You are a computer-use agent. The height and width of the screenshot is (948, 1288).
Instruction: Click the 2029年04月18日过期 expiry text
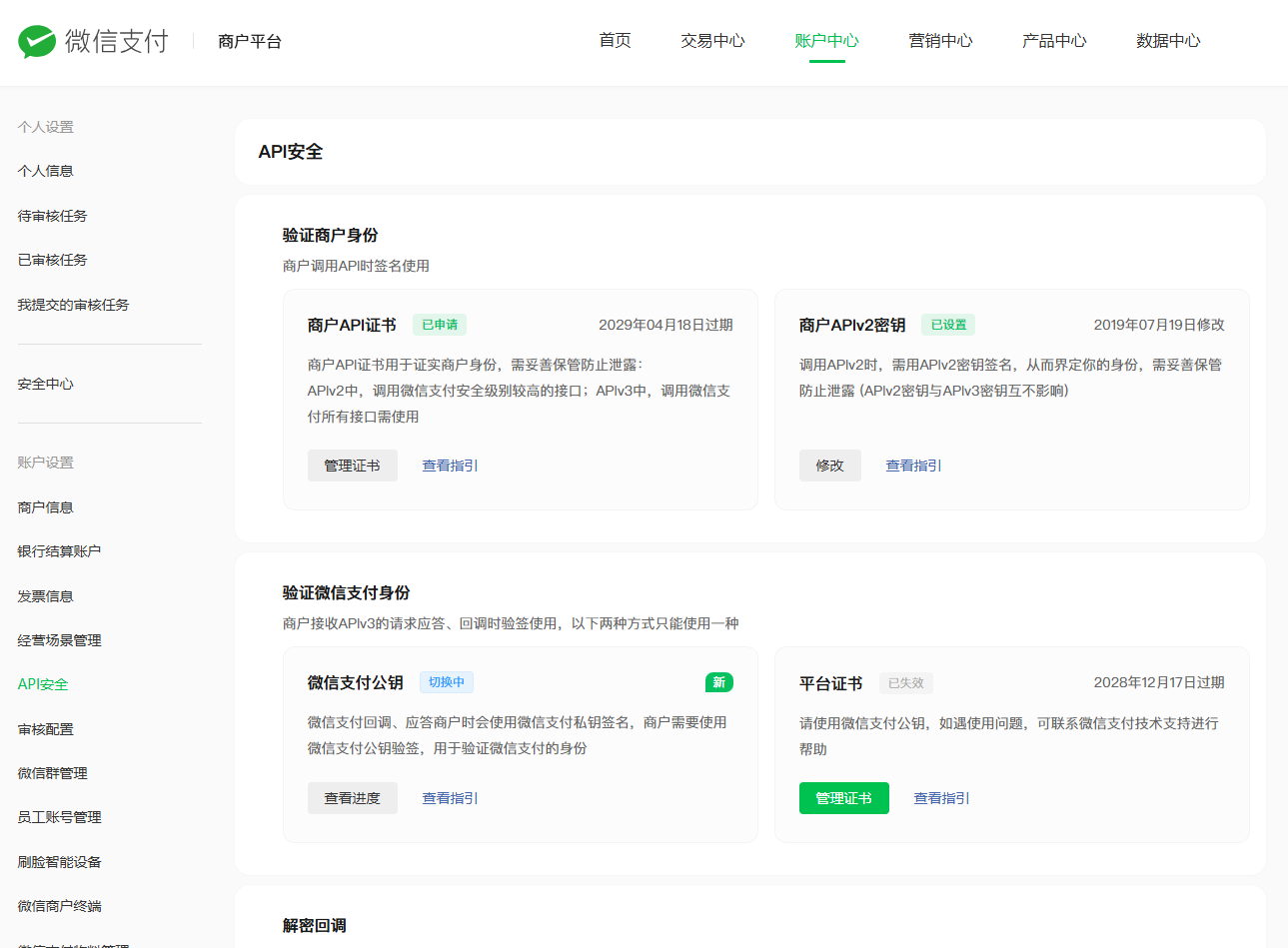click(665, 325)
